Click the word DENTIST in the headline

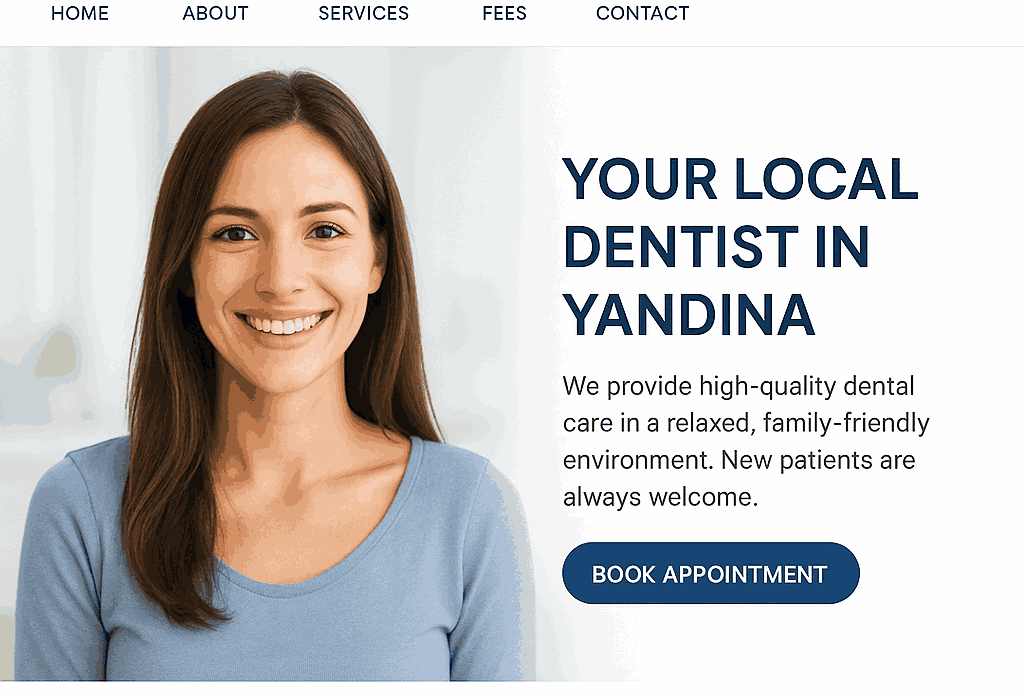pyautogui.click(x=681, y=246)
